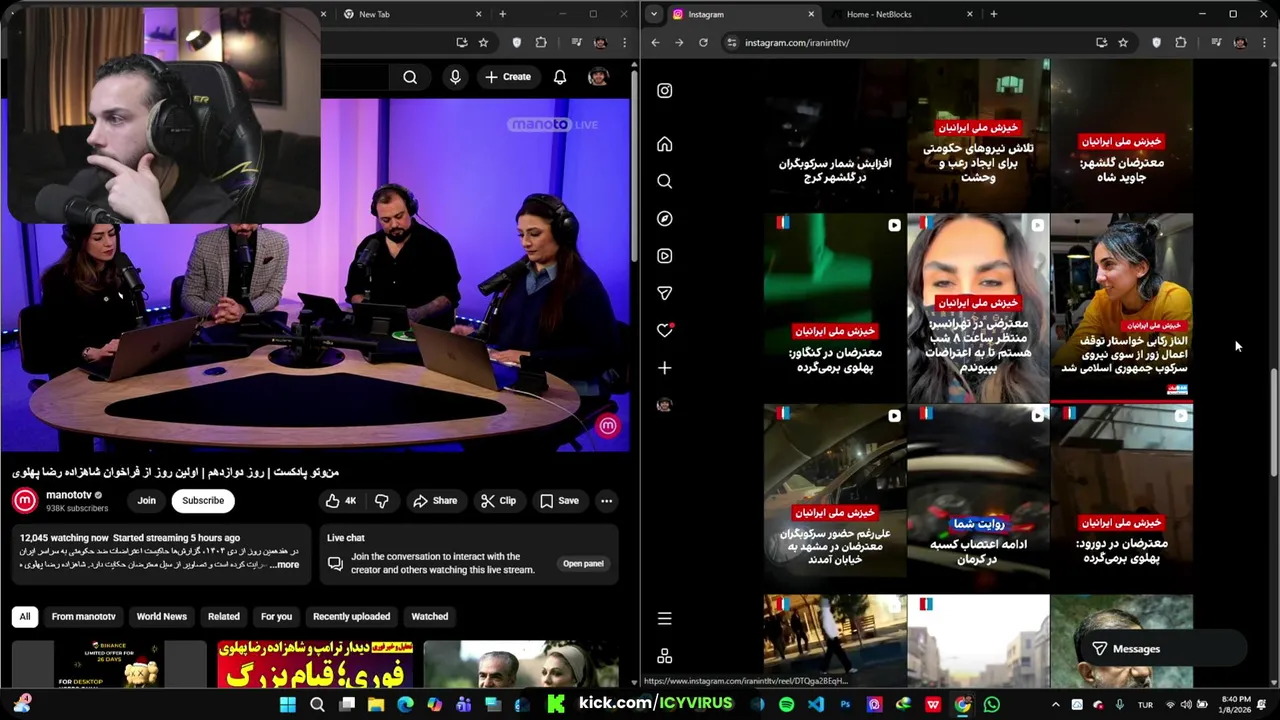Open manototv channel avatar
The height and width of the screenshot is (720, 1280).
click(x=25, y=500)
